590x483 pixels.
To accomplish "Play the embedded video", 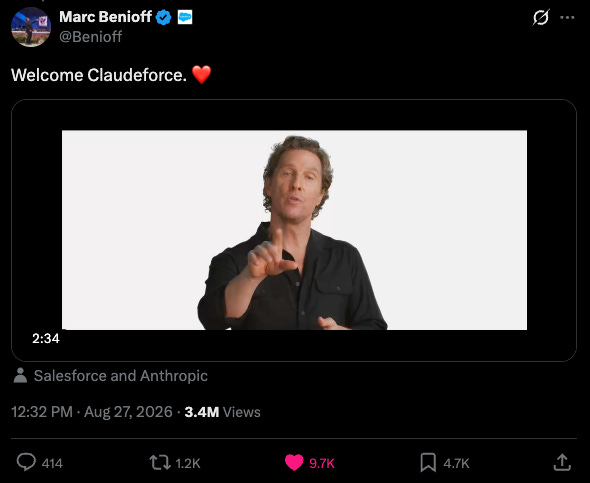I will pyautogui.click(x=294, y=230).
